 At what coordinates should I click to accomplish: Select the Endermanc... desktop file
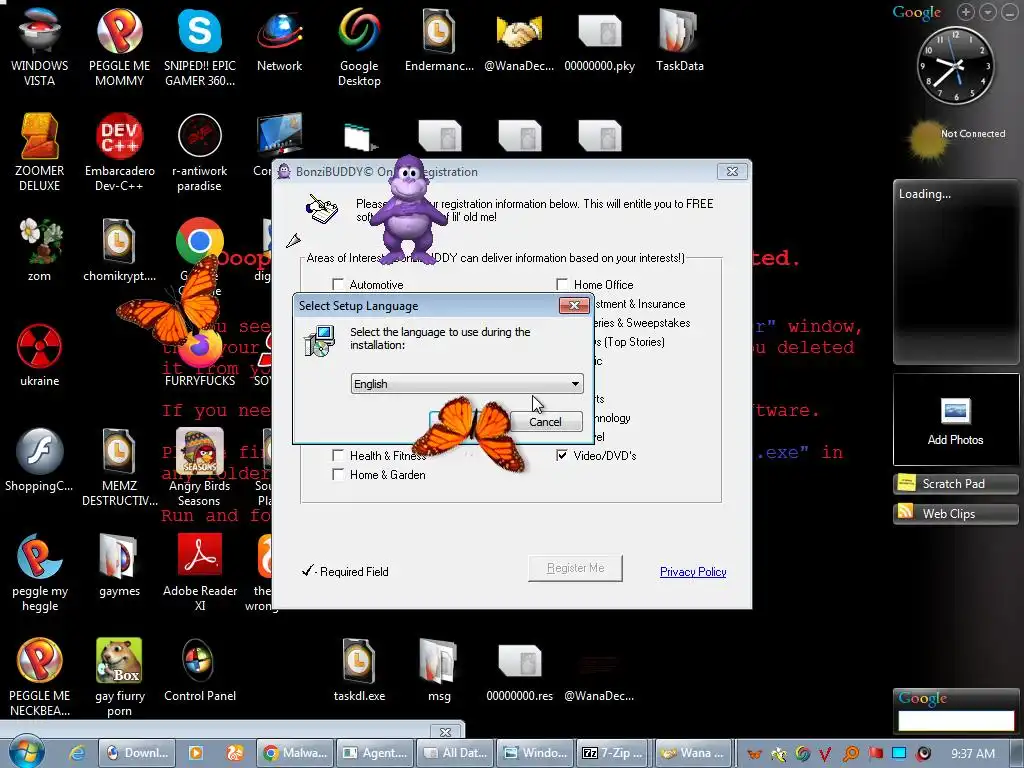click(439, 40)
